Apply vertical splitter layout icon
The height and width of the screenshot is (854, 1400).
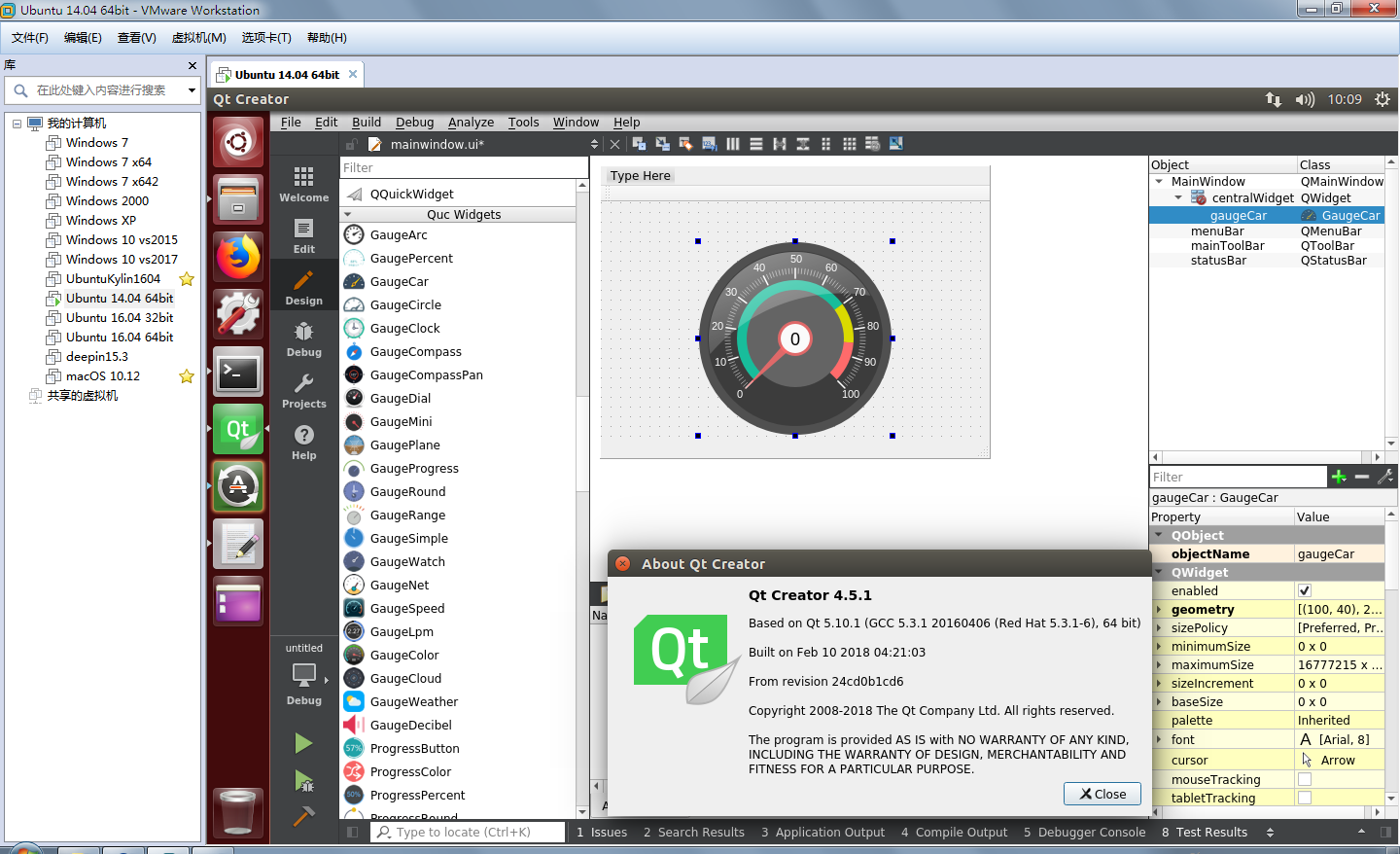802,144
